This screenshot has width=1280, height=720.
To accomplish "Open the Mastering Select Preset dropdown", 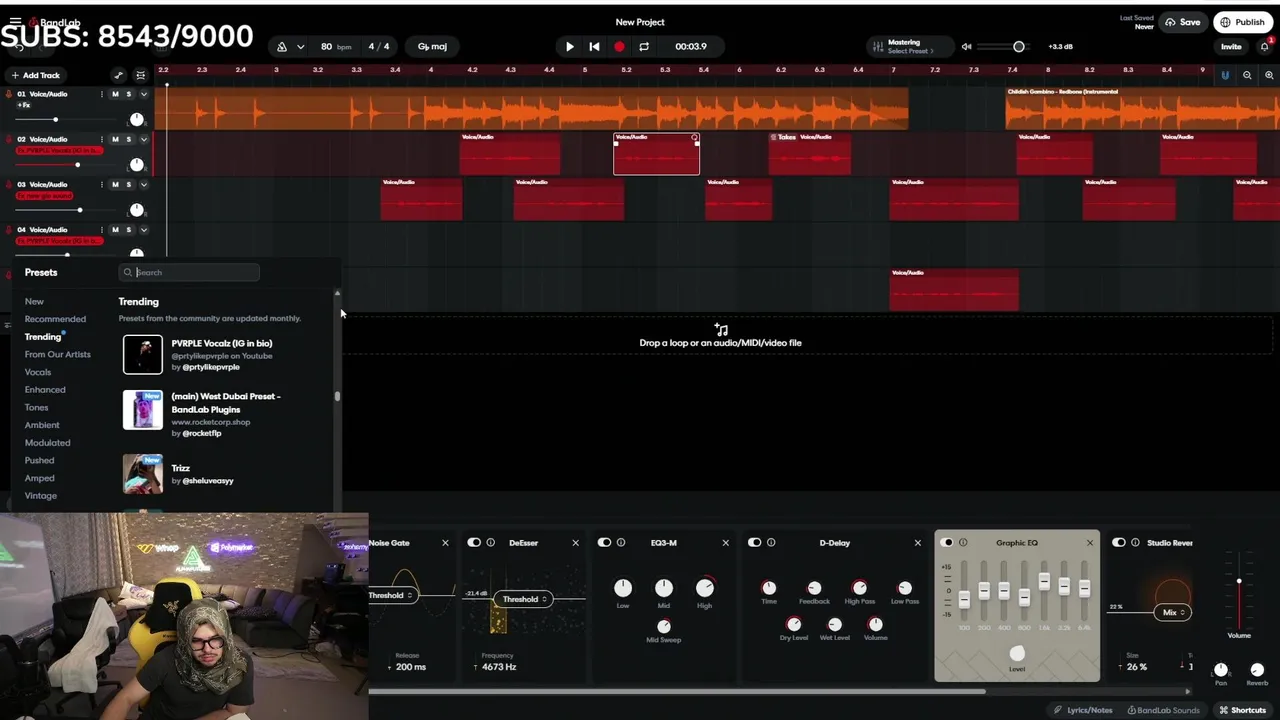I will pyautogui.click(x=910, y=46).
